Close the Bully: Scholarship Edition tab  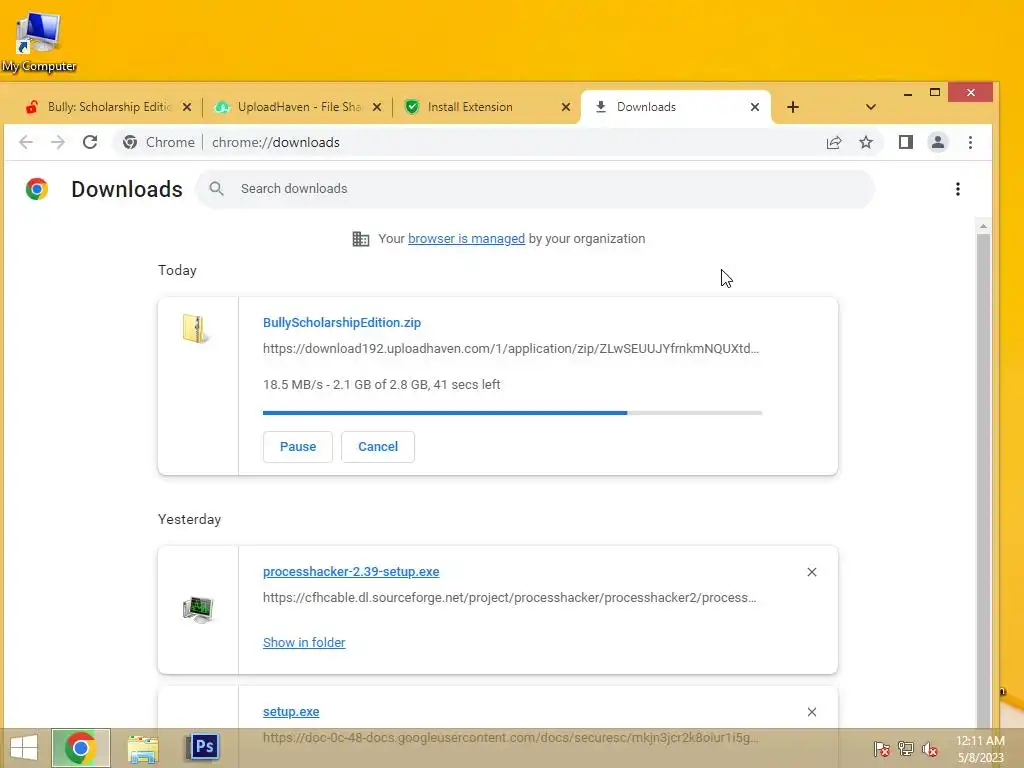tap(187, 107)
